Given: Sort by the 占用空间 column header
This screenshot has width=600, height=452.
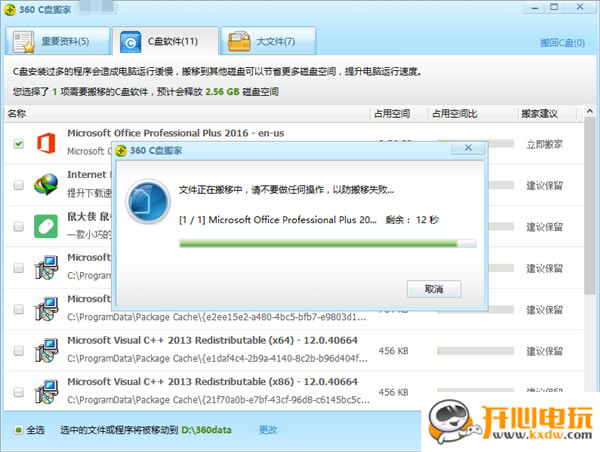Looking at the screenshot, I should (x=392, y=114).
